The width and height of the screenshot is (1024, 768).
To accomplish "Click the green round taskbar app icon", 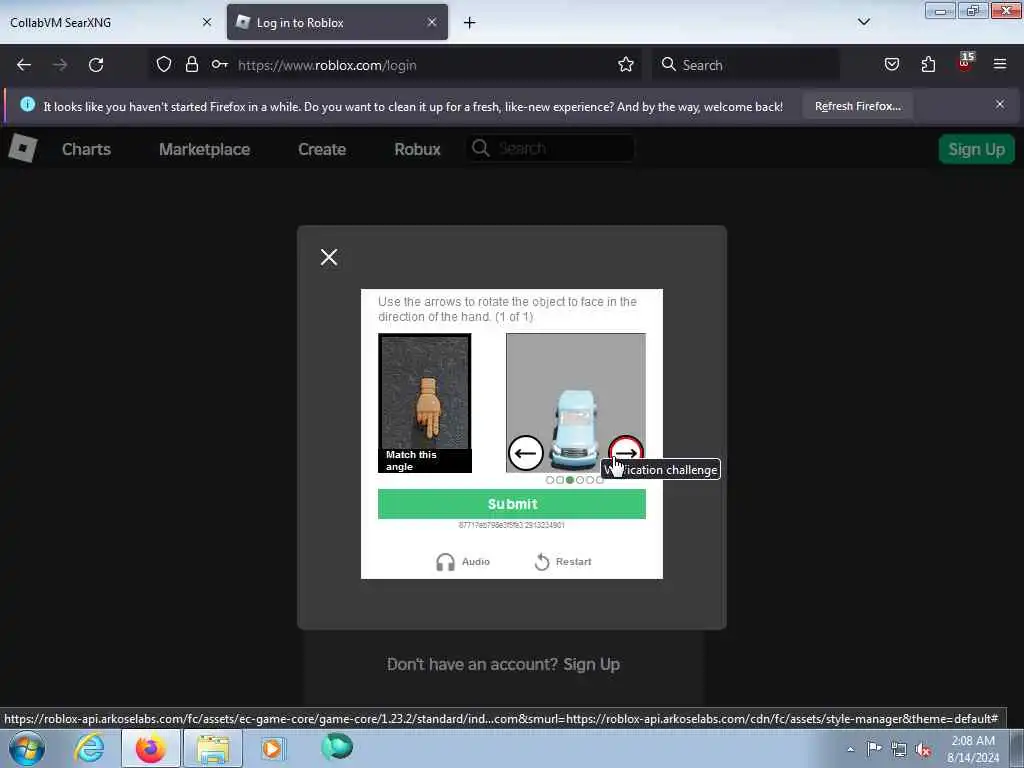I will [x=337, y=746].
